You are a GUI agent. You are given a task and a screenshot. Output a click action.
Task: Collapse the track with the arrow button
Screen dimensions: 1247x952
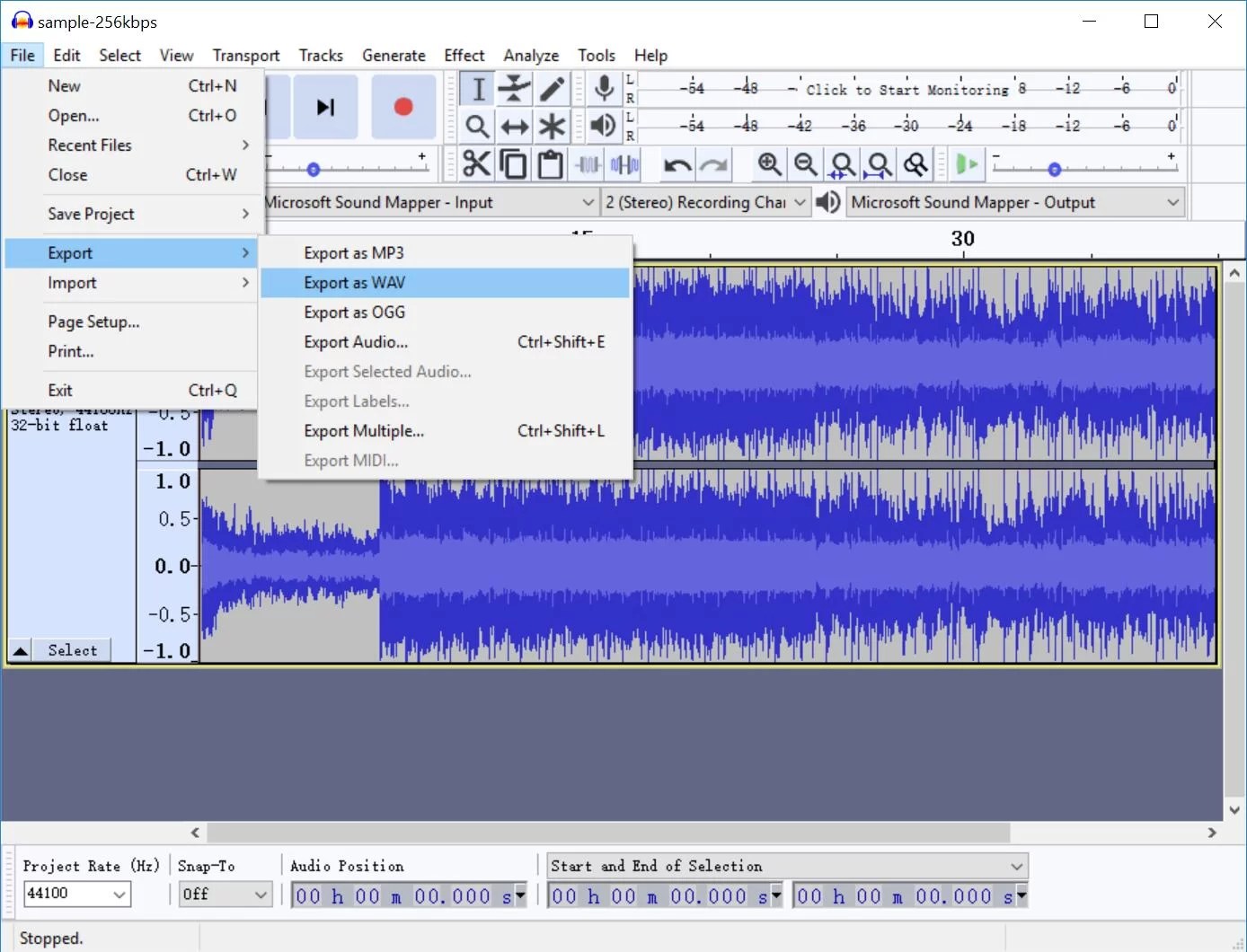click(x=20, y=649)
